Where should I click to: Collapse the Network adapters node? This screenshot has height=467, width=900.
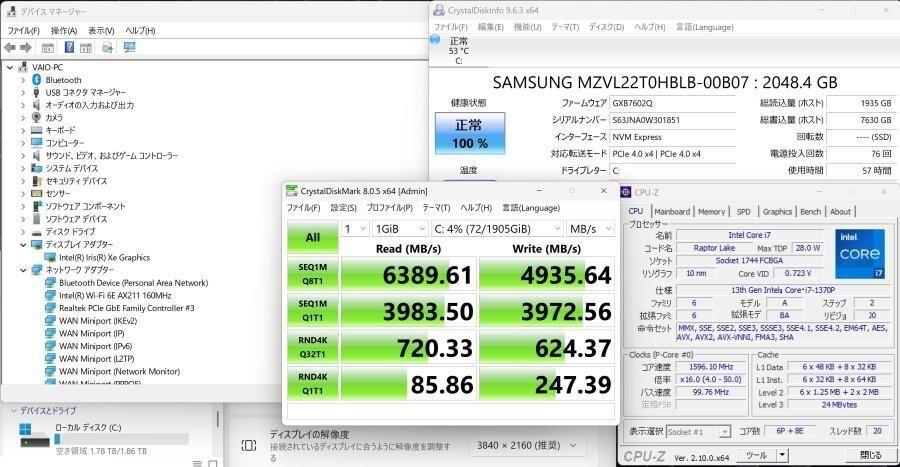point(23,270)
